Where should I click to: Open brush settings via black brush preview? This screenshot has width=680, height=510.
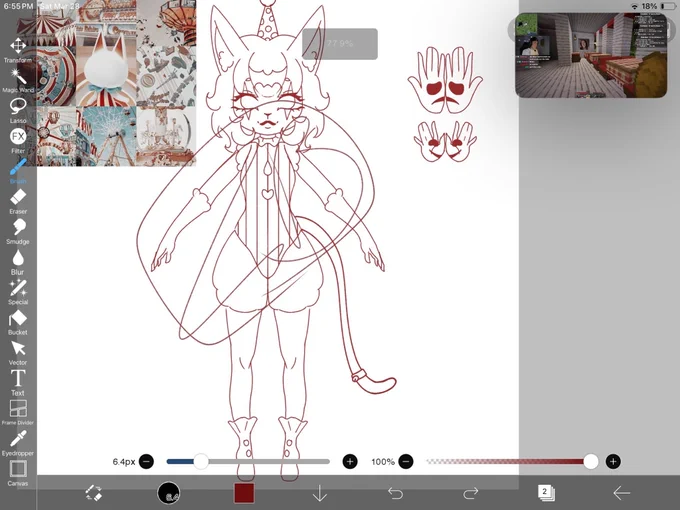169,493
